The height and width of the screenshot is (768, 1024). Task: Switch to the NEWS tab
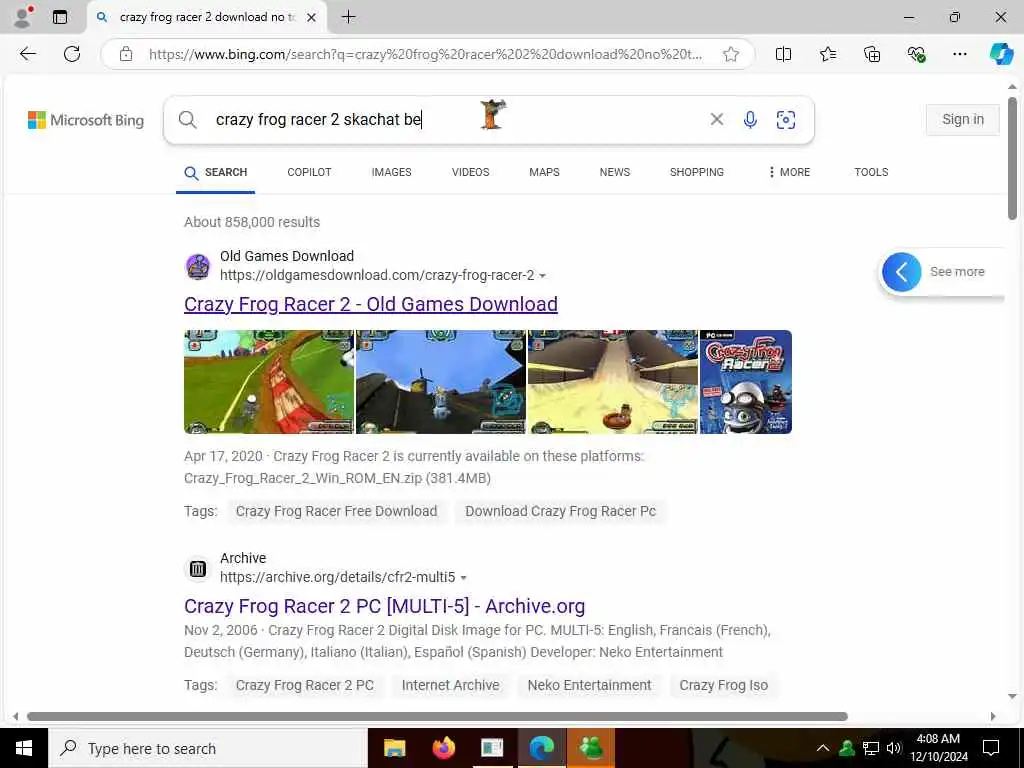point(615,172)
